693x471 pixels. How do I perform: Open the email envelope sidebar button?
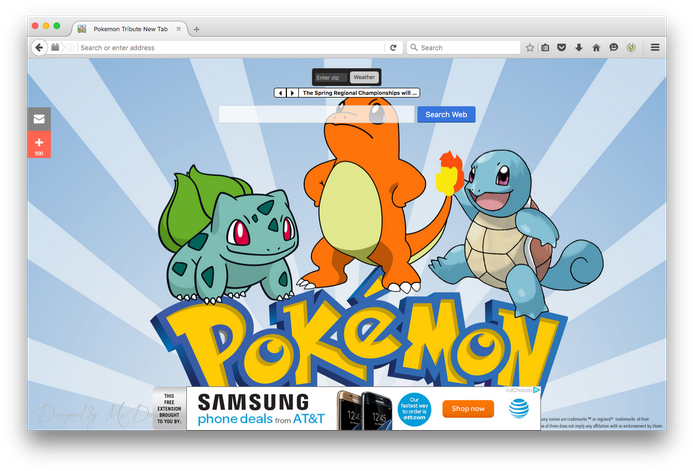[x=39, y=119]
